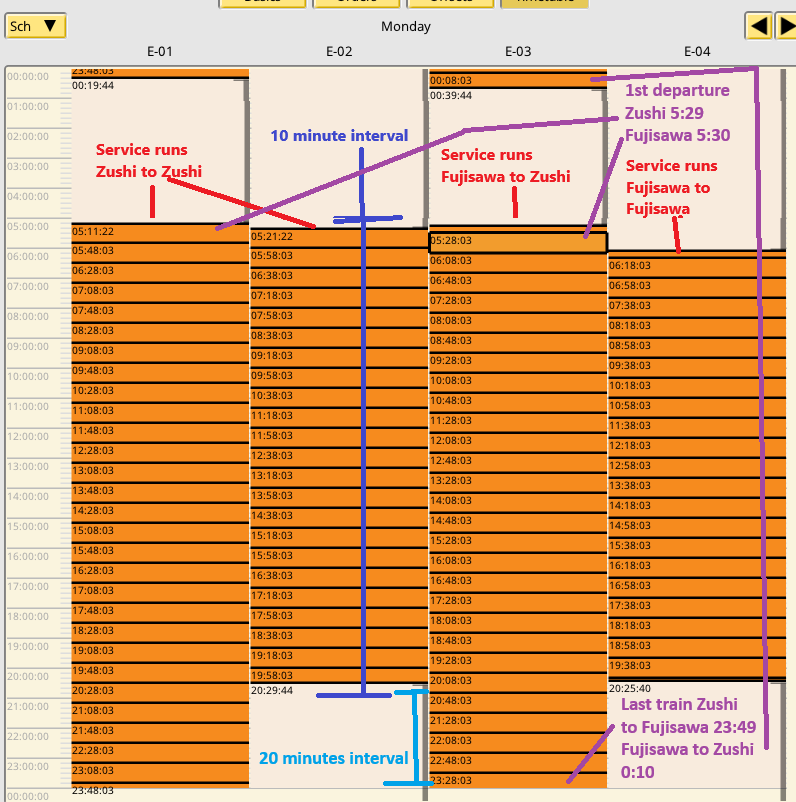Select the 06:08:03 trip in E-03
Viewport: 796px width, 802px height.
518,262
